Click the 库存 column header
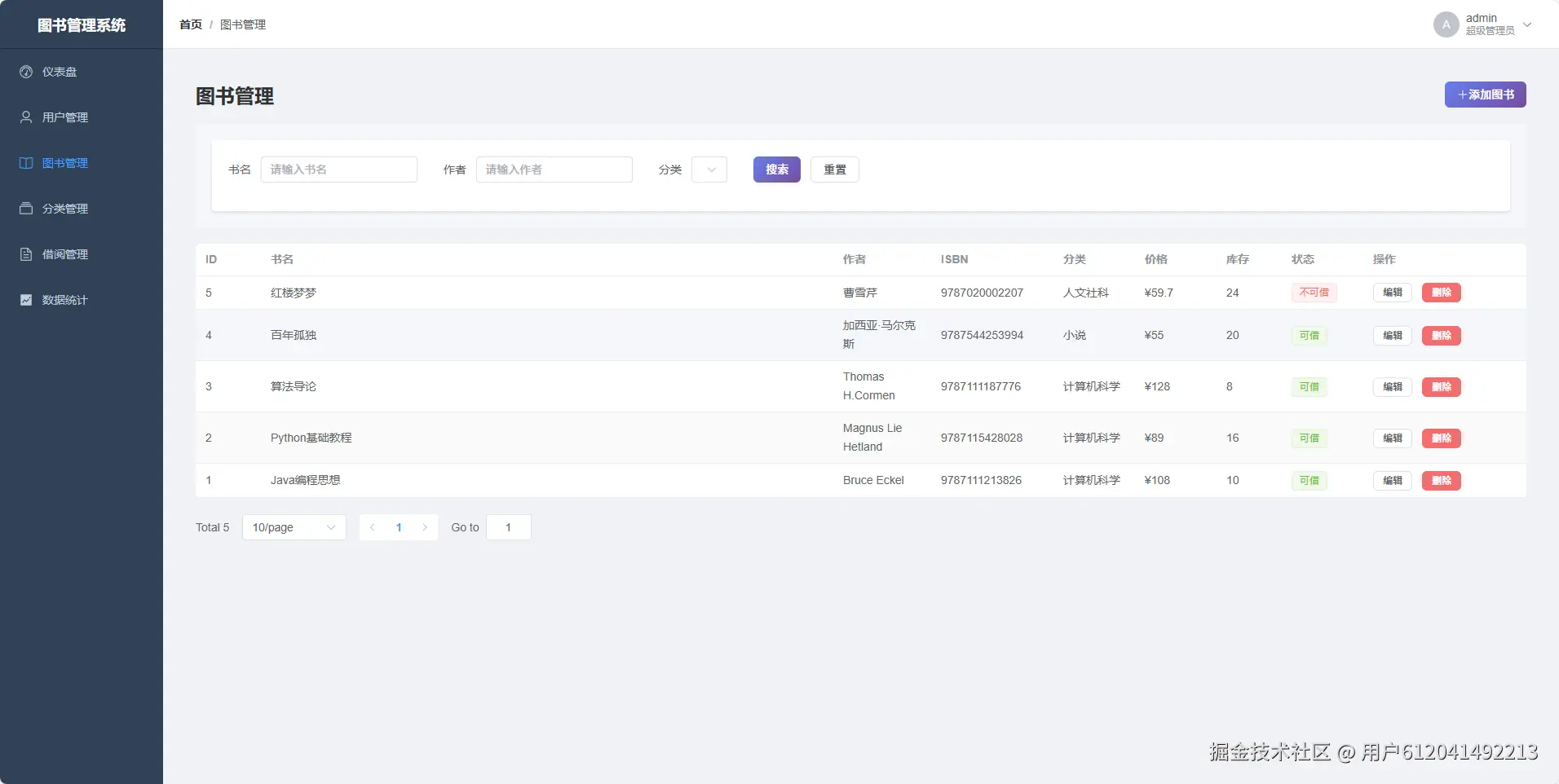Image resolution: width=1559 pixels, height=784 pixels. [x=1238, y=259]
